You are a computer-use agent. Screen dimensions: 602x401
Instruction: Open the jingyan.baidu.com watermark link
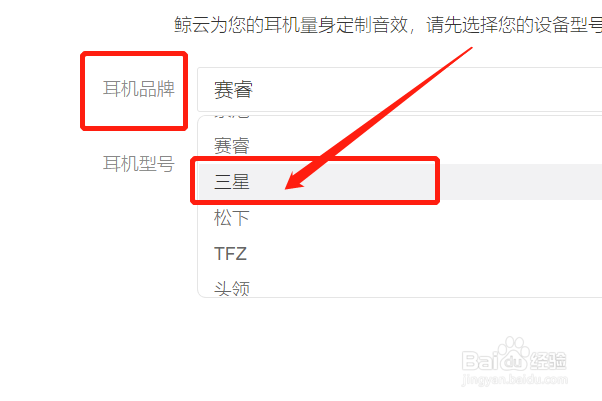pyautogui.click(x=514, y=379)
